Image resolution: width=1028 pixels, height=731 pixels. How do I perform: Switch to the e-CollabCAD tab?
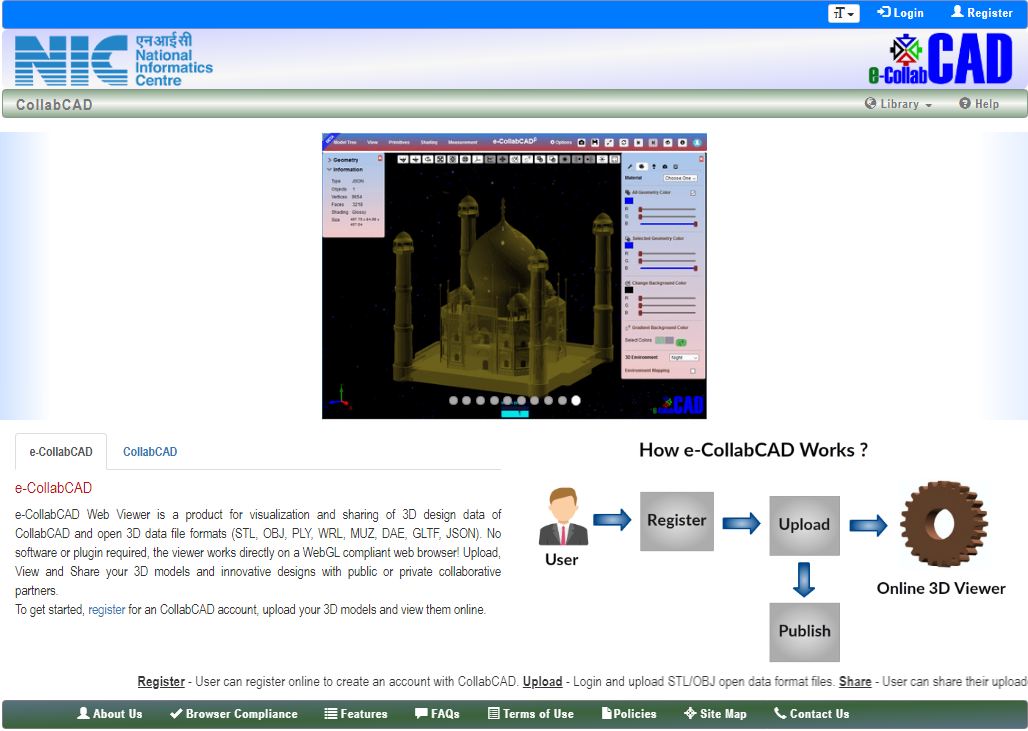point(61,452)
